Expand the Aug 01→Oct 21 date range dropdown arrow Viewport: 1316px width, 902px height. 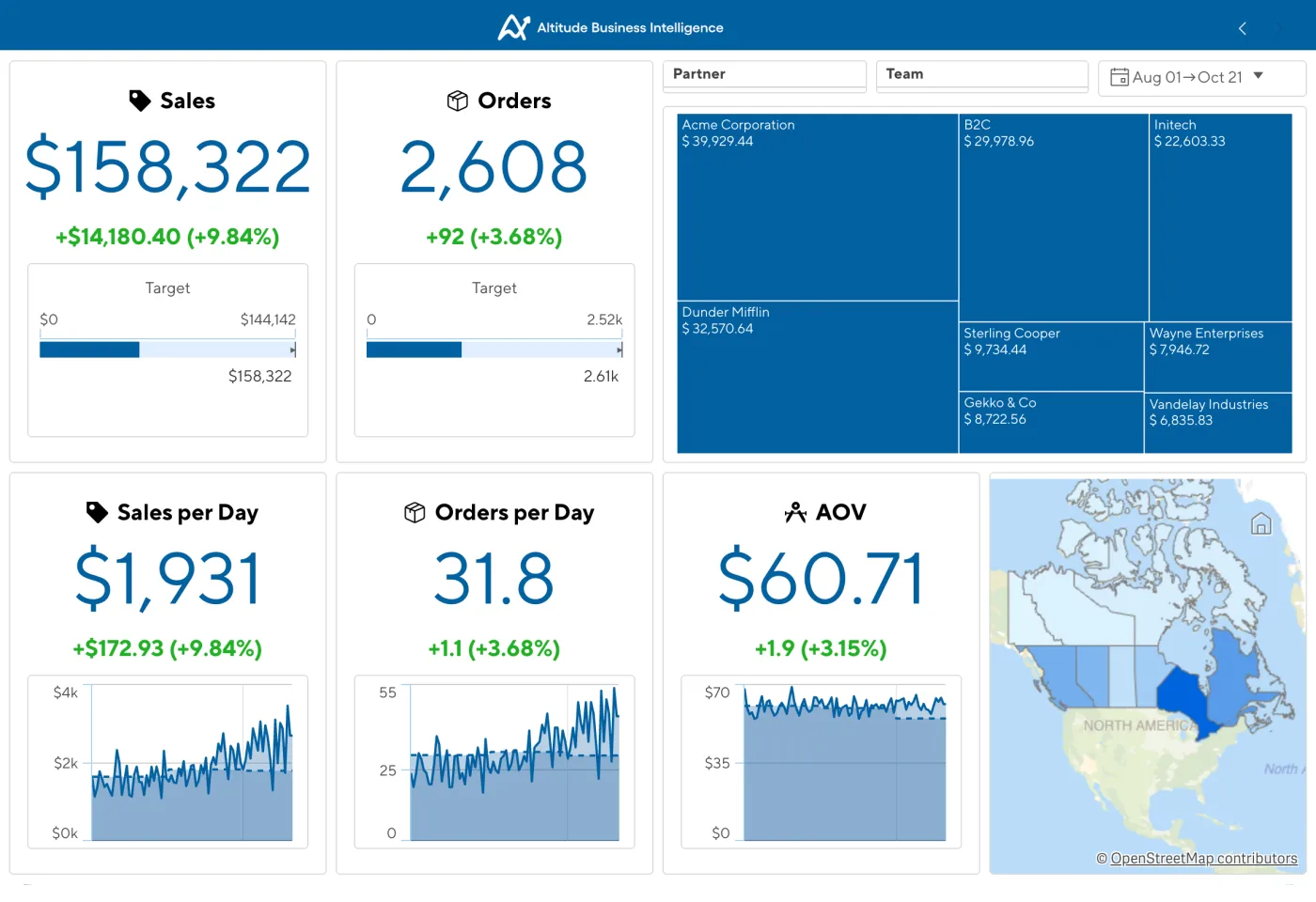click(x=1258, y=76)
